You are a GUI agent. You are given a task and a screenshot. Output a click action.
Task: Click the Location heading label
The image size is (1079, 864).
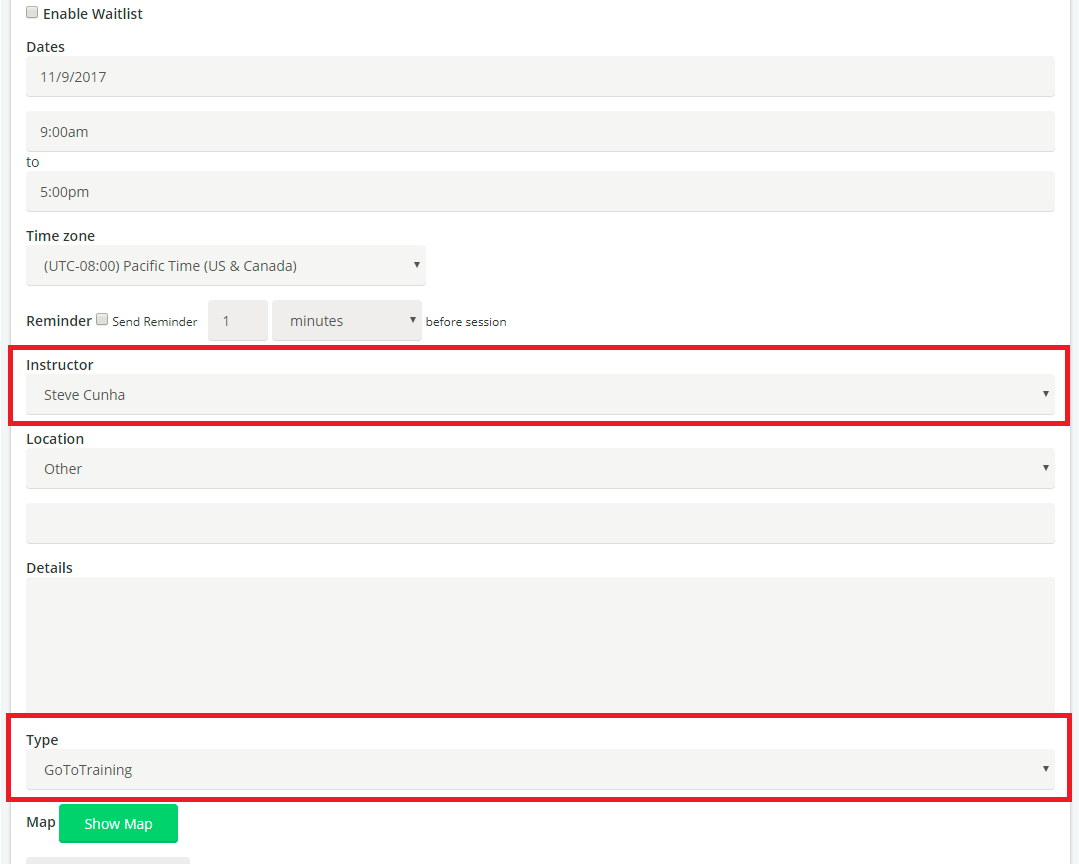point(55,439)
